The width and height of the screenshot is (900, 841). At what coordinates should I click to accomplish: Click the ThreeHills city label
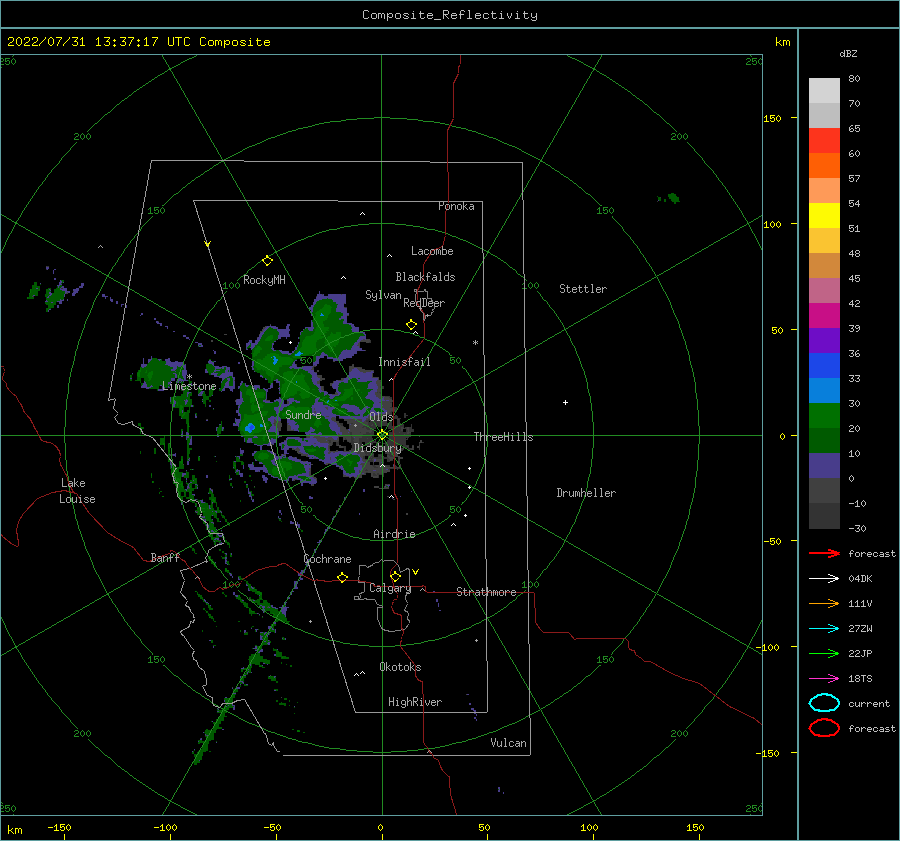tap(503, 437)
